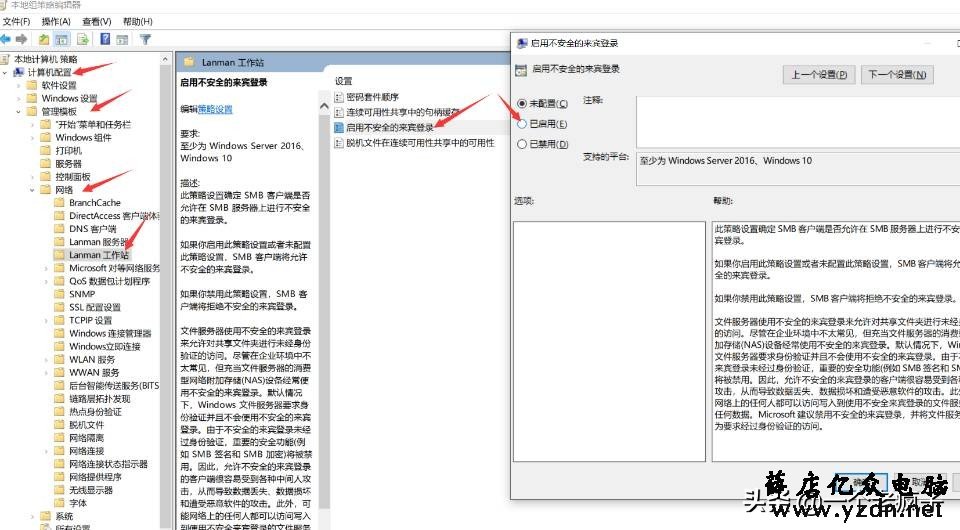Click the 软件设置 folder icon
Screen dimensions: 960x530
(x=32, y=85)
